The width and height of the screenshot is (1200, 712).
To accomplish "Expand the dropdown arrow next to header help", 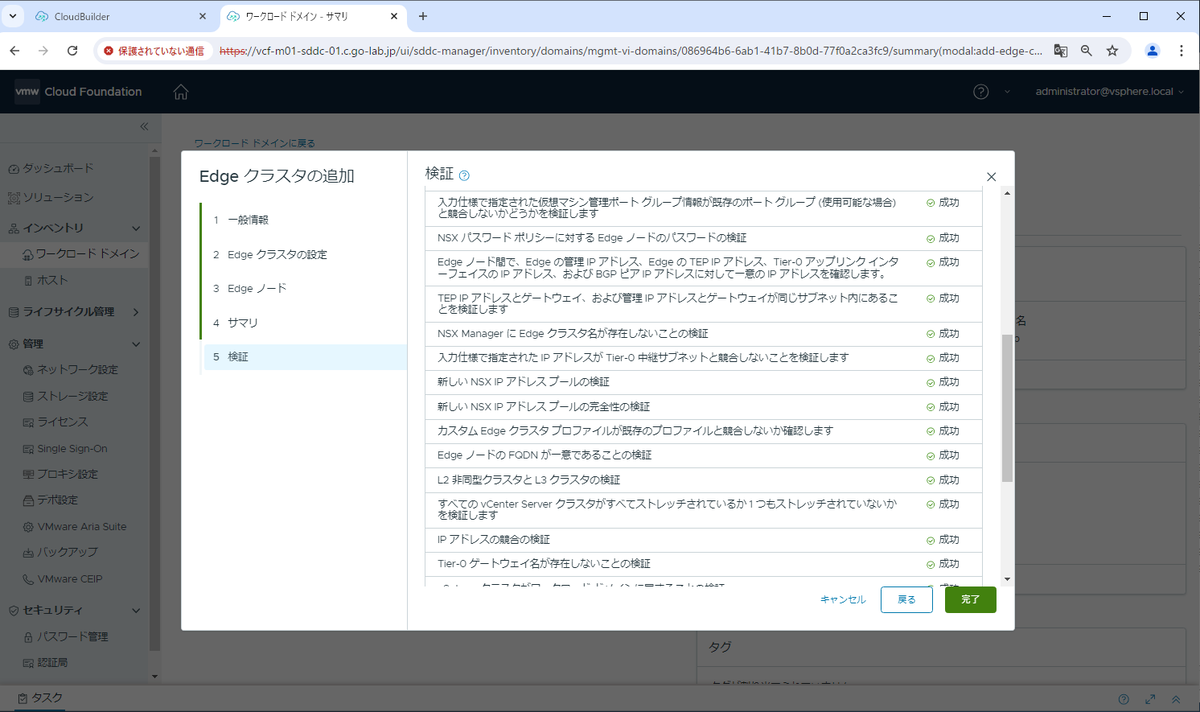I will click(1006, 92).
